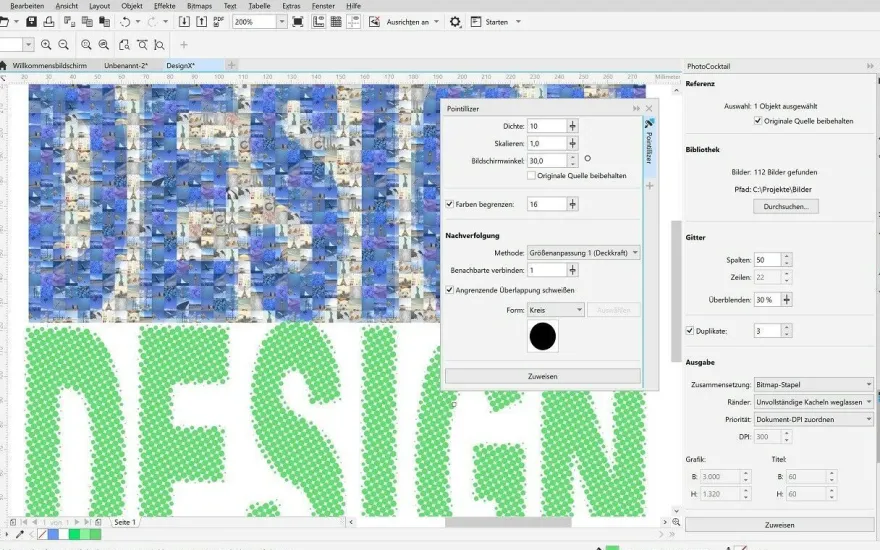The height and width of the screenshot is (550, 880).
Task: Click the Export icon with up arrow
Action: point(201,22)
